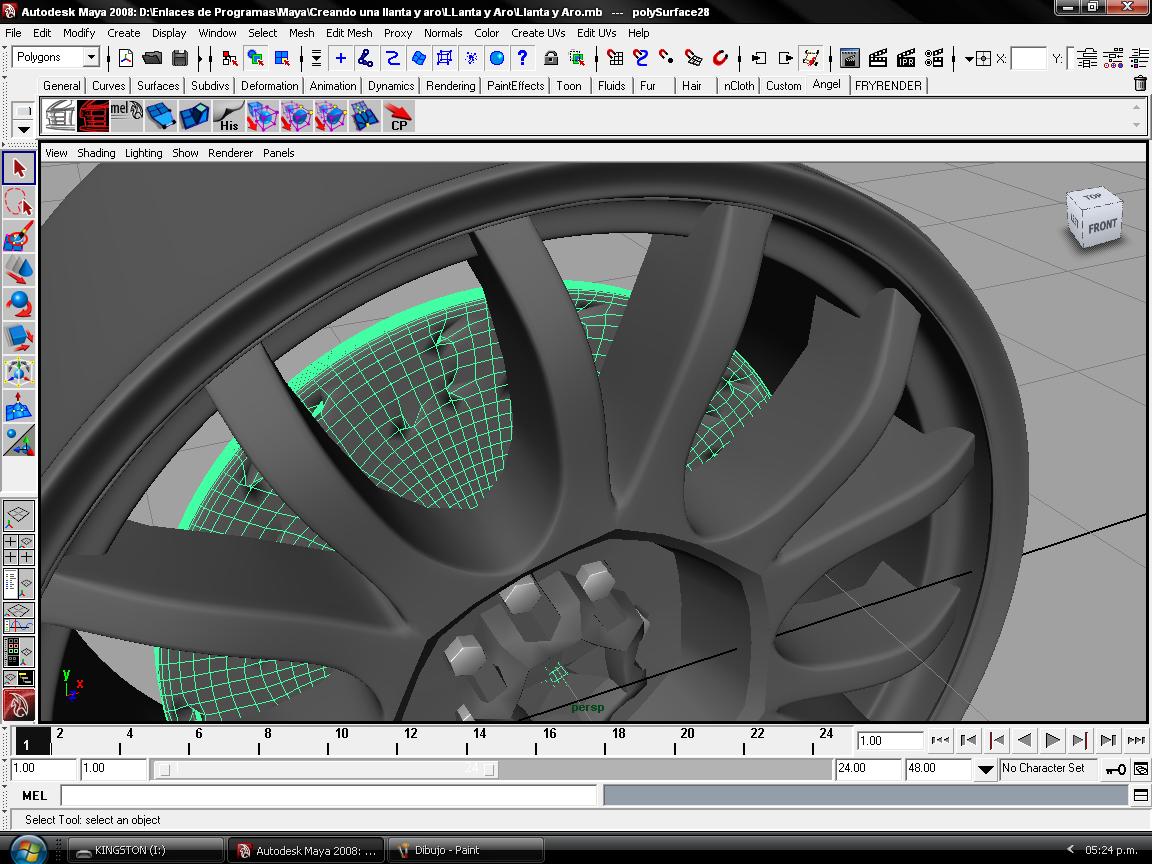The width and height of the screenshot is (1152, 864).
Task: Switch to single perspective view layout
Action: click(x=19, y=516)
